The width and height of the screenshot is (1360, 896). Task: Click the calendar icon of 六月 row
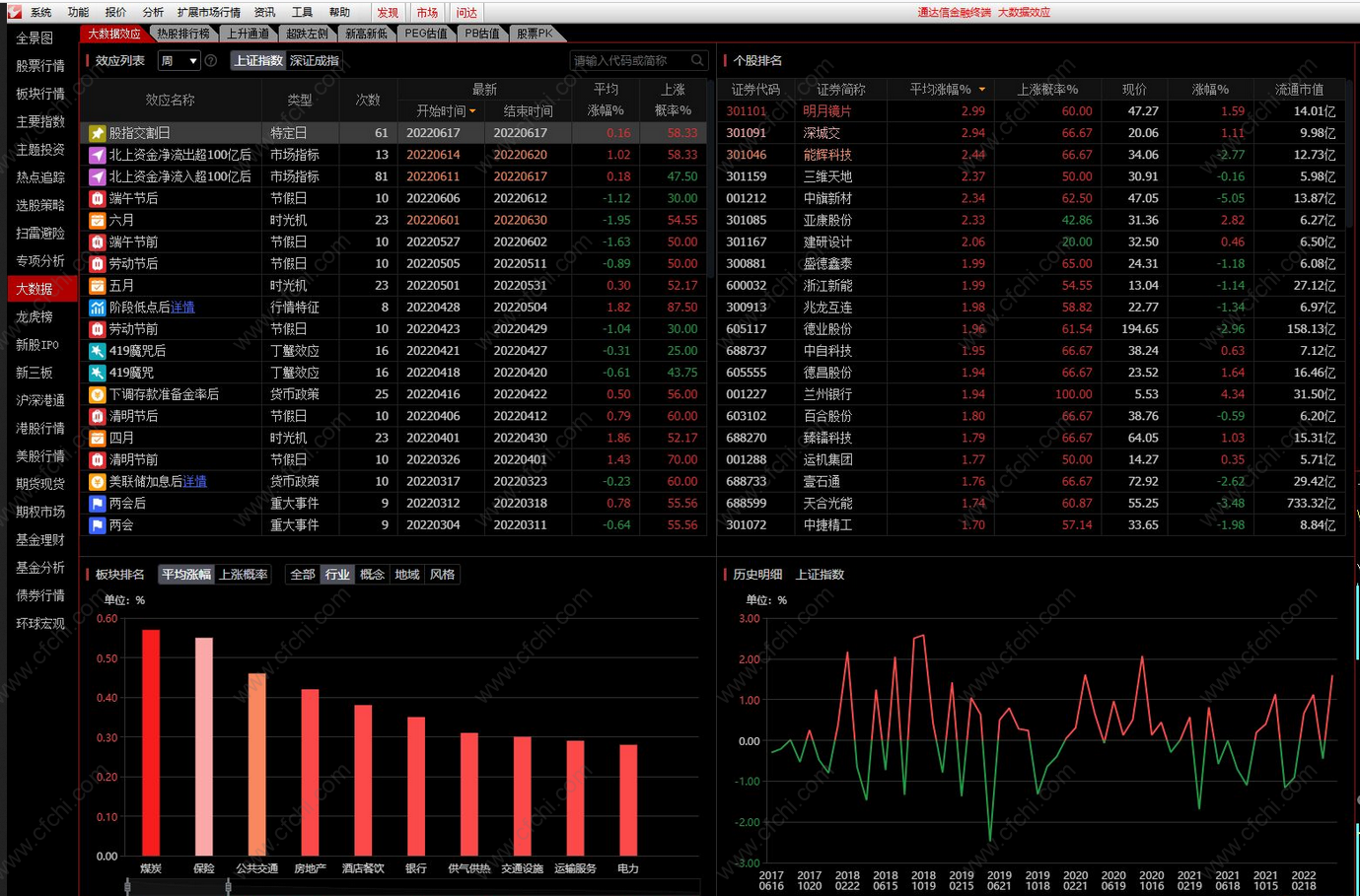(97, 220)
